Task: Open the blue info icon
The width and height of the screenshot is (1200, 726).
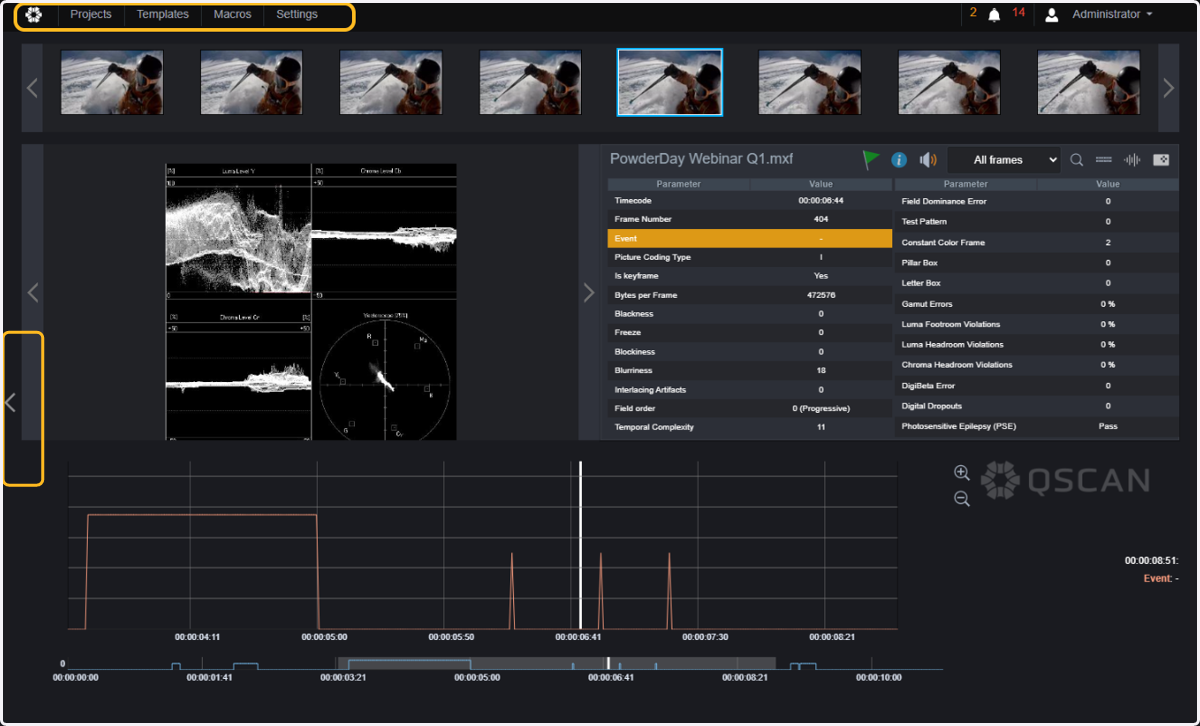Action: click(x=899, y=160)
